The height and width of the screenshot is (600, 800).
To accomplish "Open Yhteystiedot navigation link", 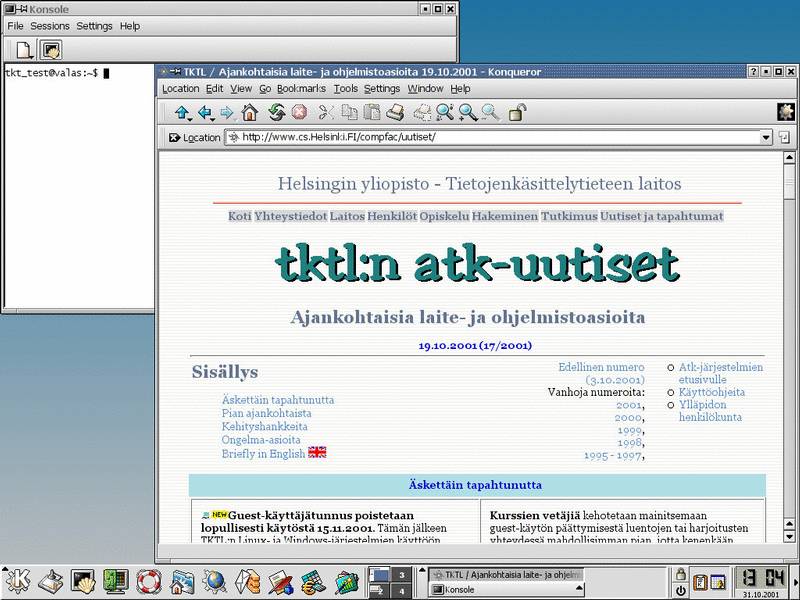I will (291, 216).
